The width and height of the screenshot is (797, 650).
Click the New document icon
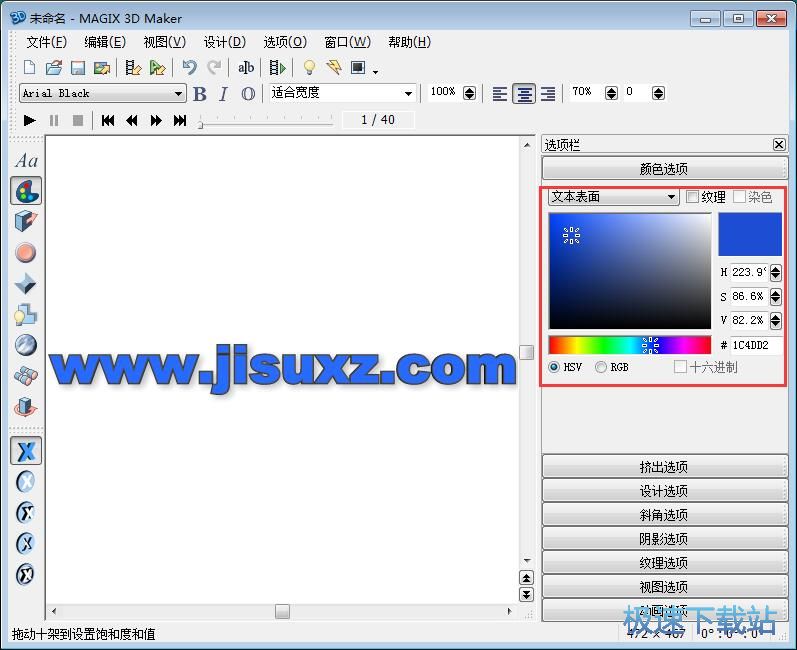tap(29, 68)
